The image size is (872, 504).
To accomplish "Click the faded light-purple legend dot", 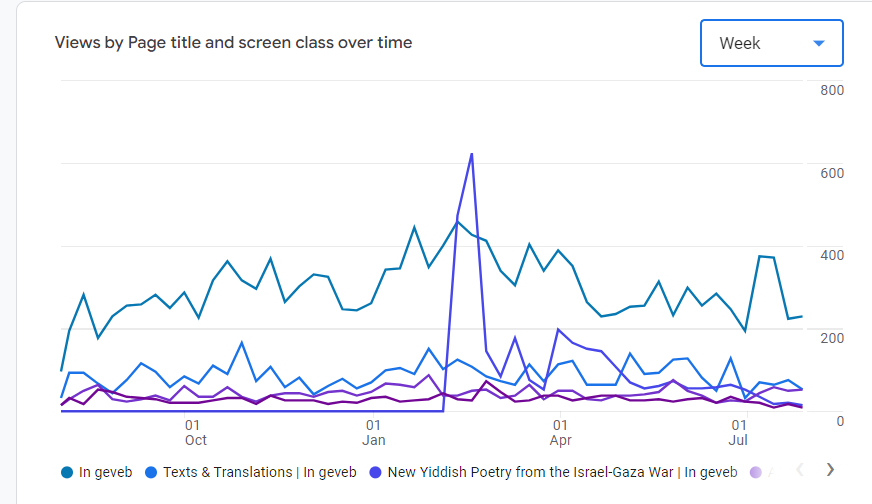I will click(x=755, y=473).
